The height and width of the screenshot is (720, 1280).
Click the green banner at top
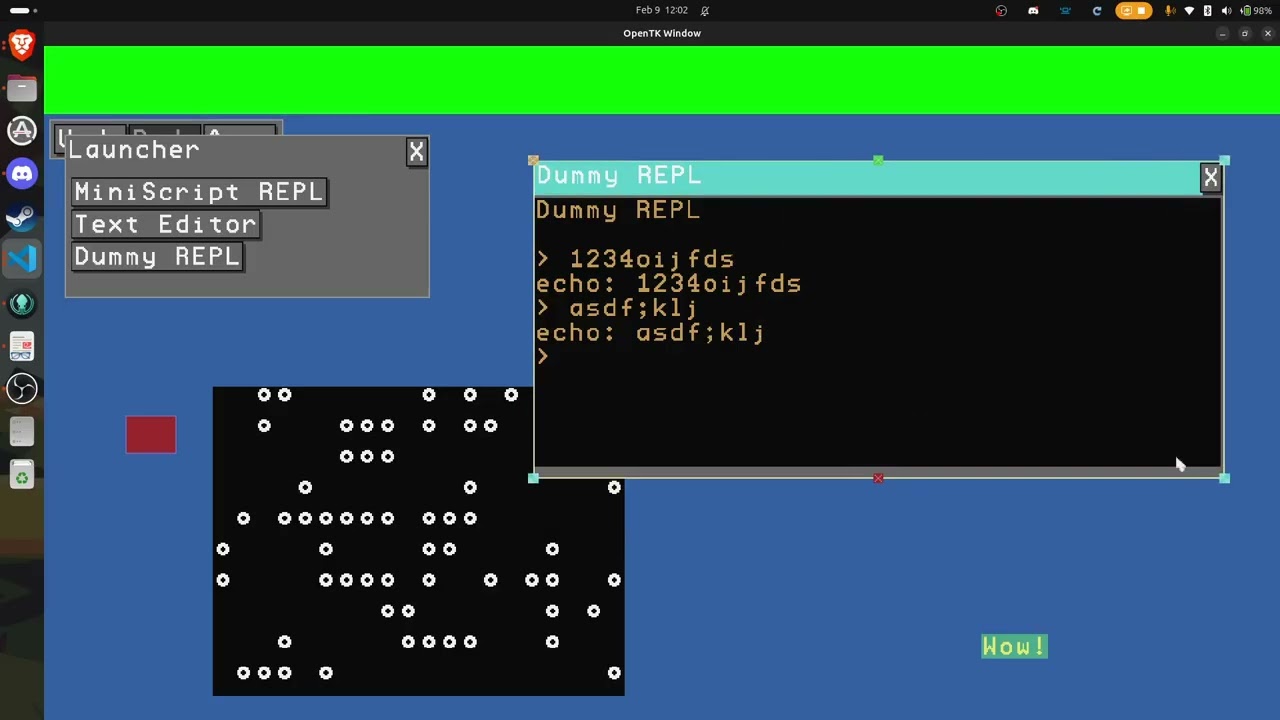pos(662,80)
